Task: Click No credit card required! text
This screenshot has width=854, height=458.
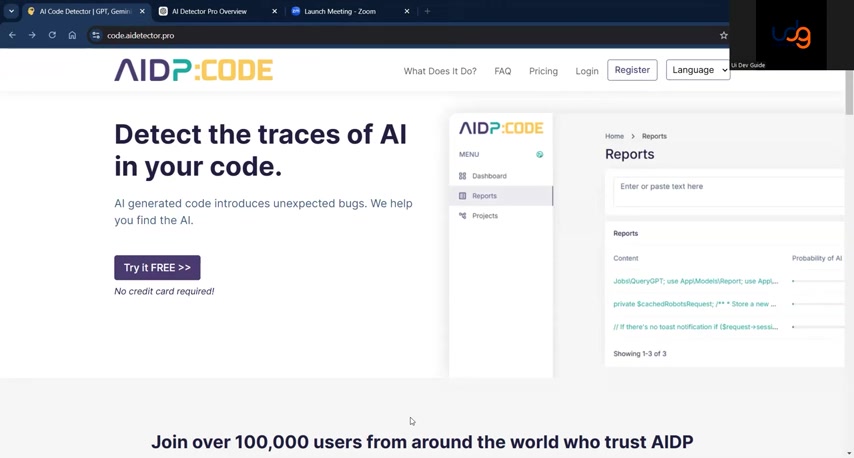Action: tap(164, 291)
